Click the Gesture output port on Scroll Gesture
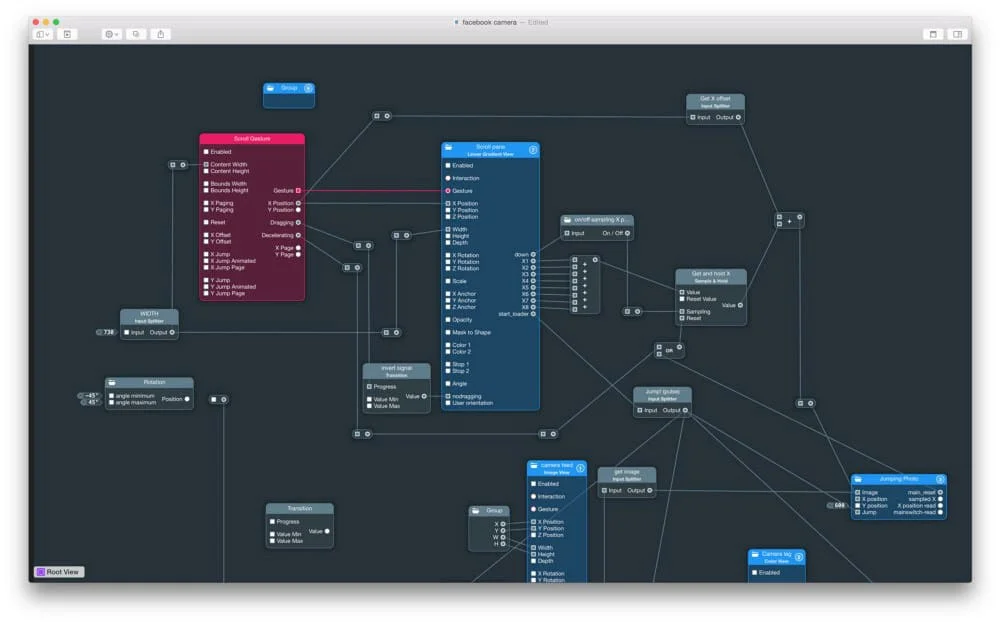This screenshot has width=1000, height=622. (x=298, y=190)
